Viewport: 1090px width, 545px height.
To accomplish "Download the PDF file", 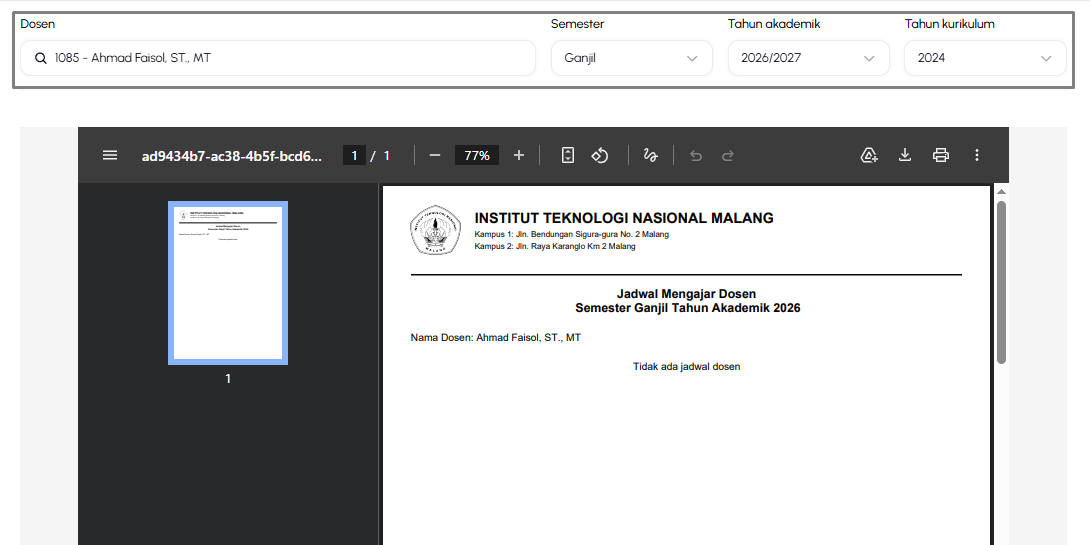I will (x=904, y=155).
